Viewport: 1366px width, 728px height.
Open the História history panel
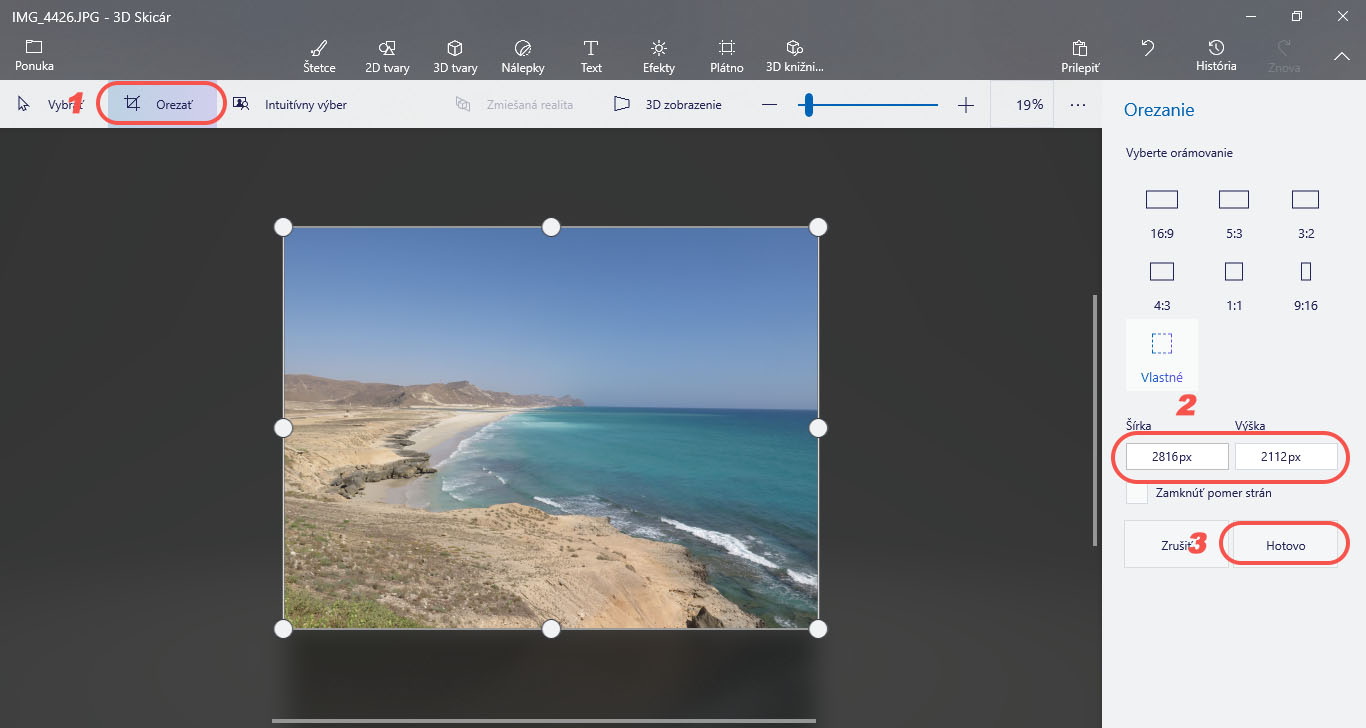point(1216,55)
